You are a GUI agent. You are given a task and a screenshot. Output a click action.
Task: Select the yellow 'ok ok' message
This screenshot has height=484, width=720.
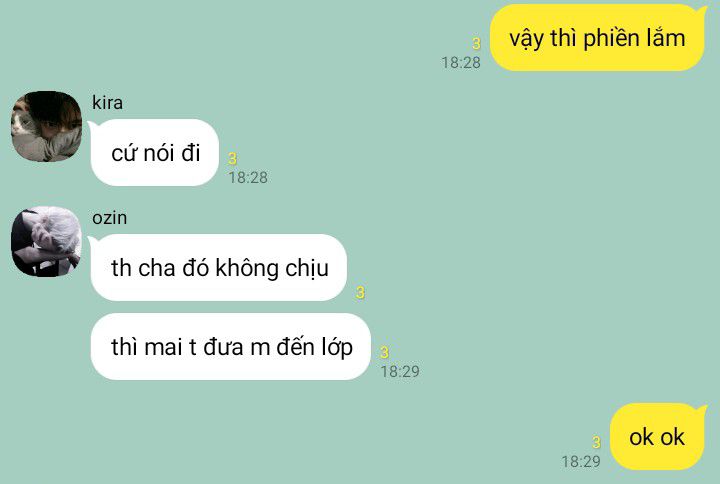(657, 437)
